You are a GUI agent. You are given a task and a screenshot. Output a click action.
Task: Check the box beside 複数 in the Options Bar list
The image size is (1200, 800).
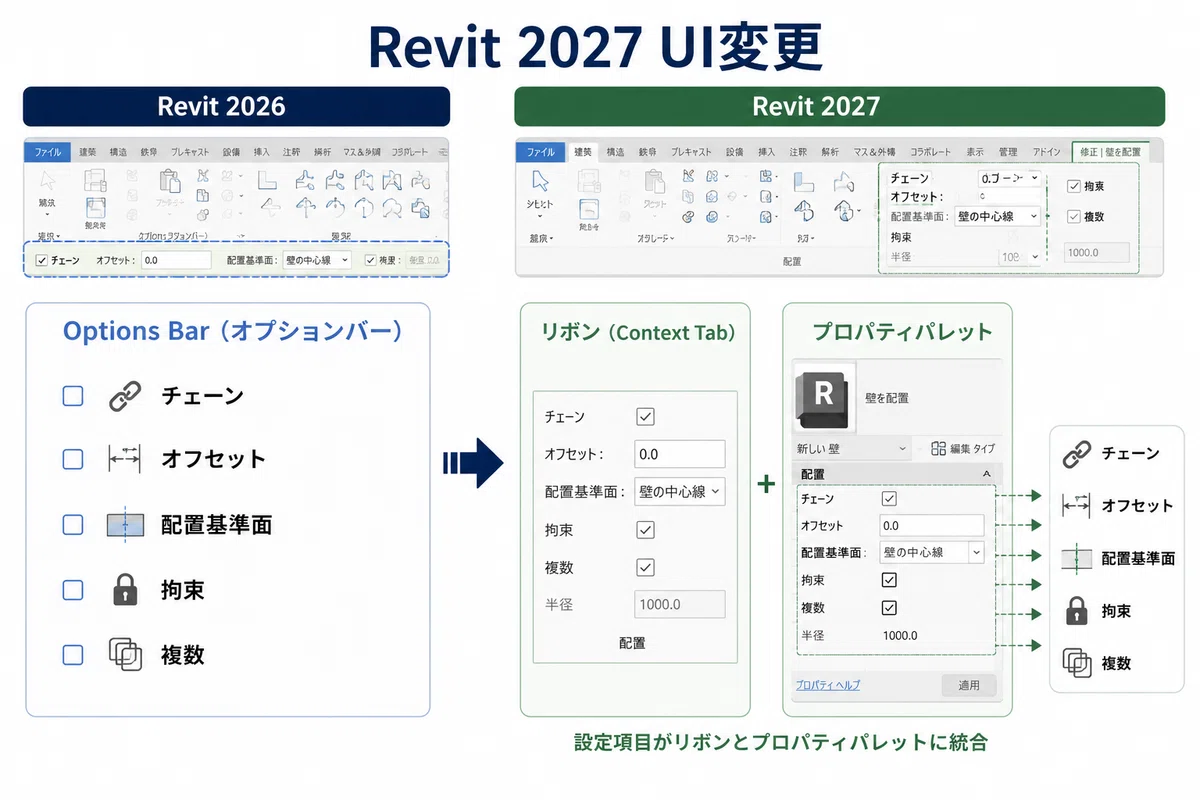(x=73, y=655)
